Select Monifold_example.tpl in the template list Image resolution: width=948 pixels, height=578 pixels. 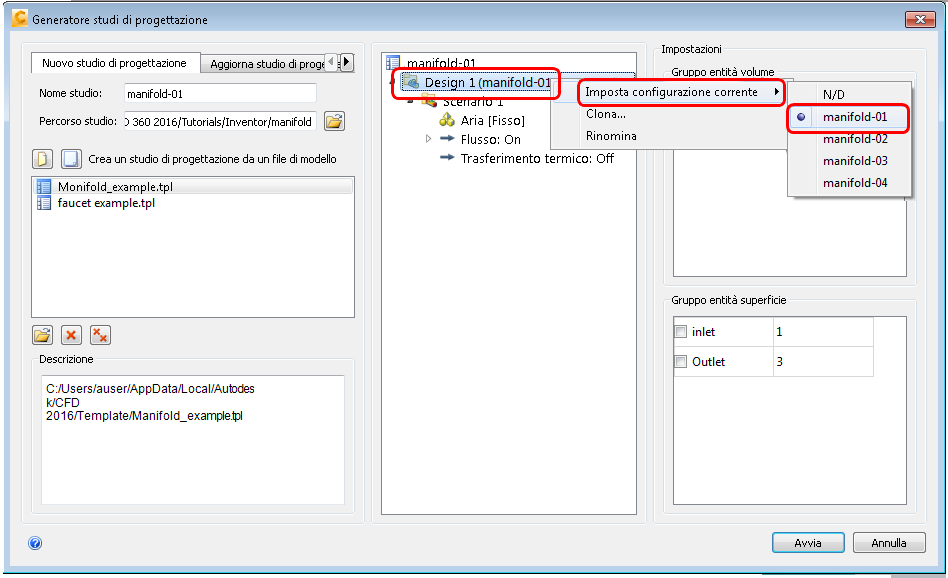[x=193, y=186]
